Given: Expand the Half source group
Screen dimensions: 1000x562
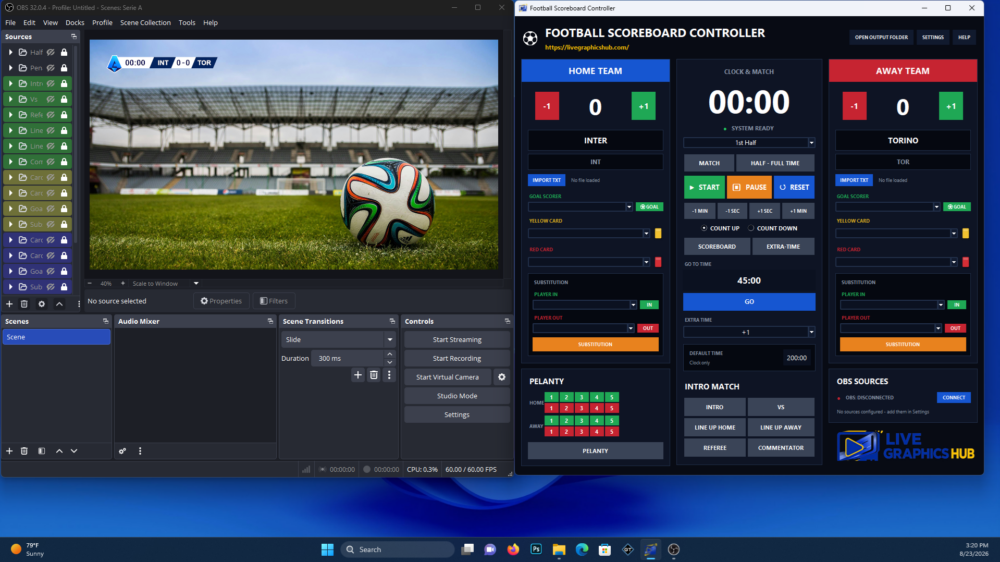Looking at the screenshot, I should [10, 52].
